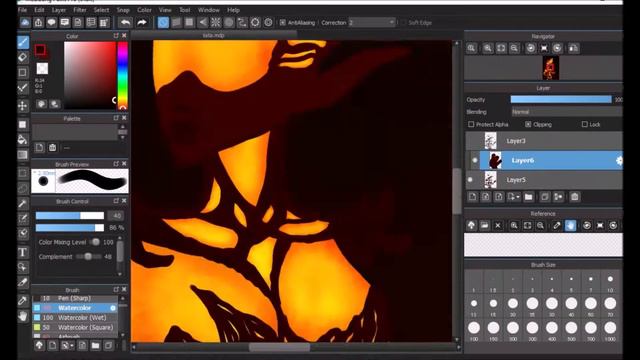
Task: Toggle the Clipping checkbox
Action: coord(528,124)
